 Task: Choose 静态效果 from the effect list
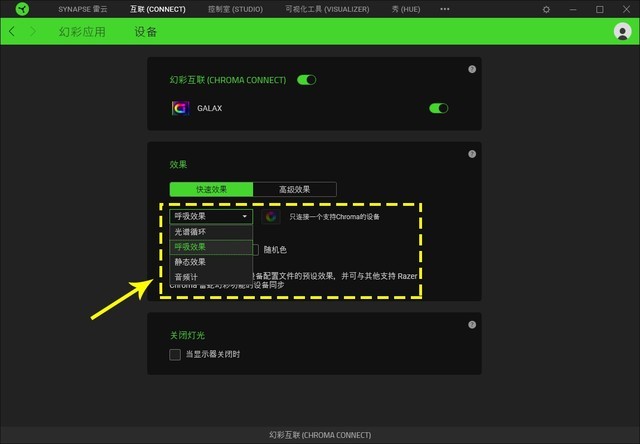(211, 262)
